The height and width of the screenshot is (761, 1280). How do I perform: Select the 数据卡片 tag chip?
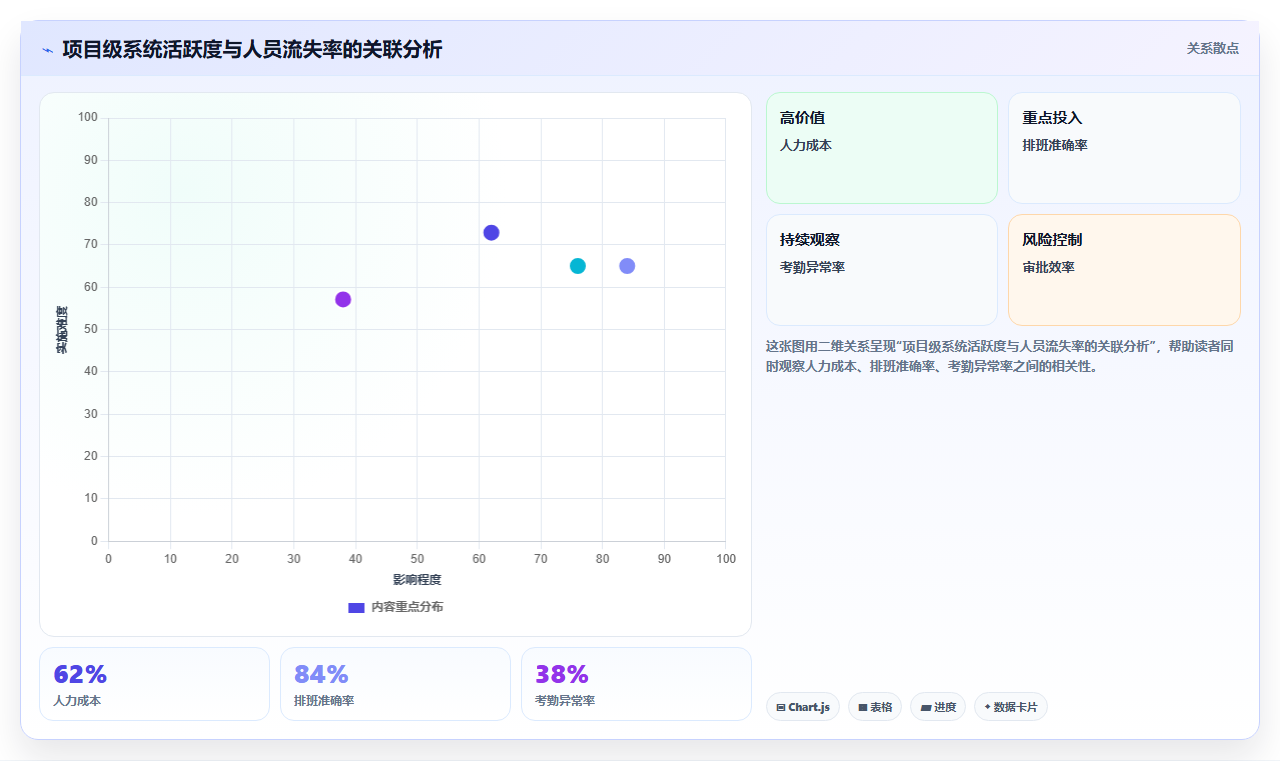(x=1011, y=707)
